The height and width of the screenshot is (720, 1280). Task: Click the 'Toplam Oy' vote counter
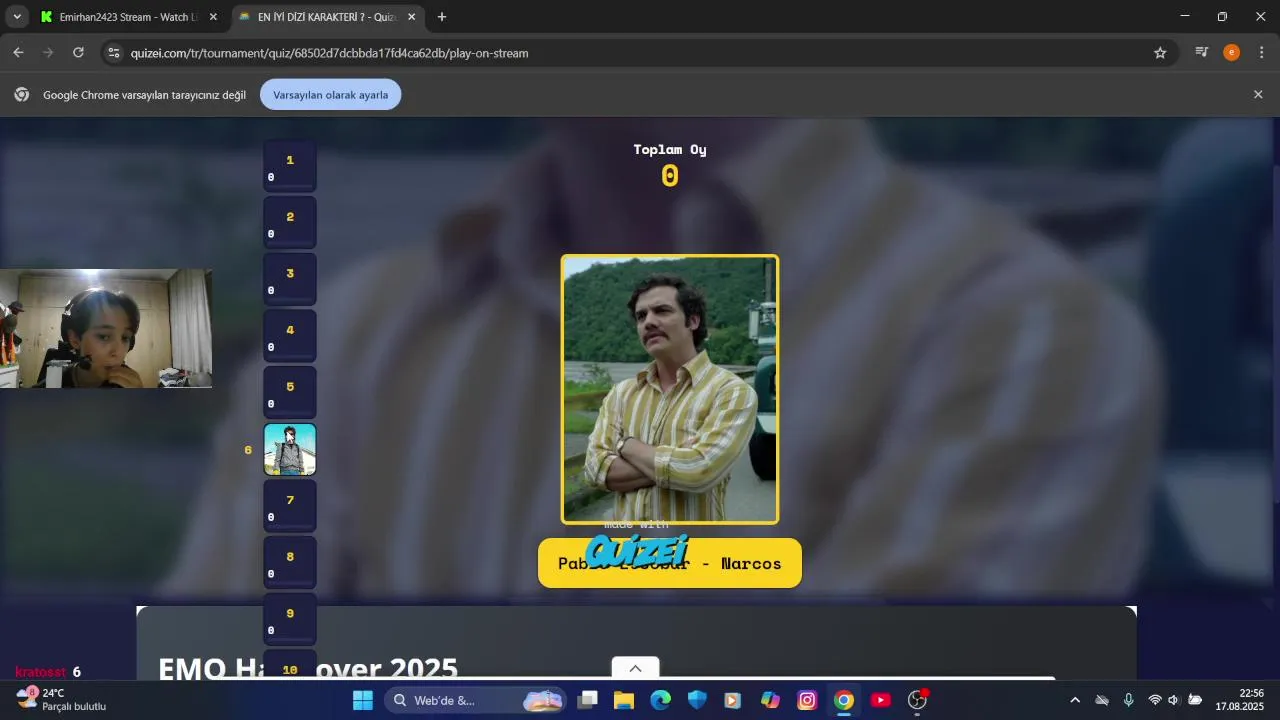click(670, 166)
